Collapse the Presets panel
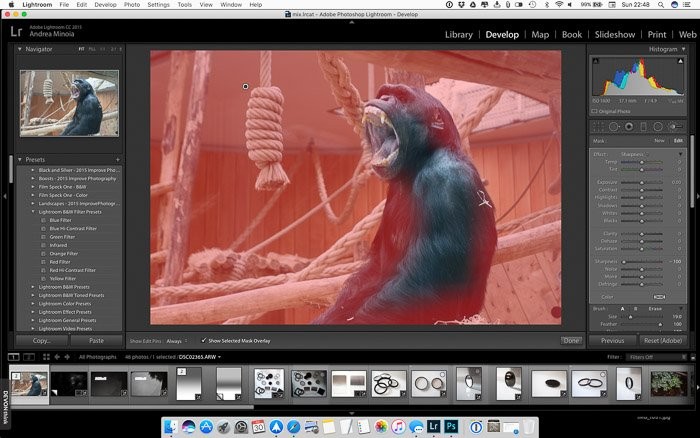 point(20,159)
